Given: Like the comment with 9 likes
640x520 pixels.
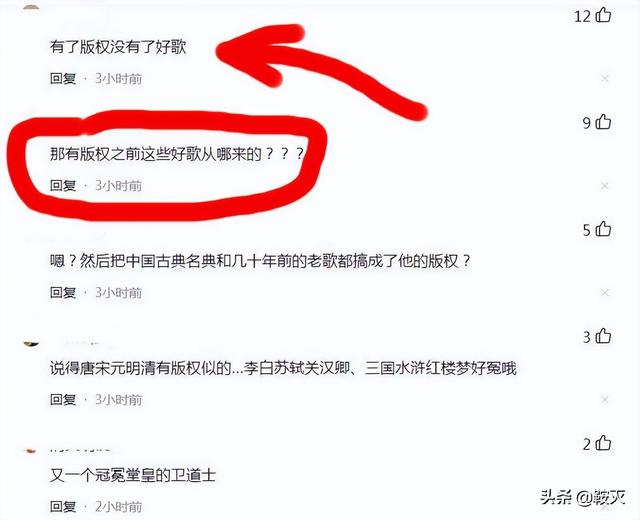Looking at the screenshot, I should pyautogui.click(x=603, y=122).
